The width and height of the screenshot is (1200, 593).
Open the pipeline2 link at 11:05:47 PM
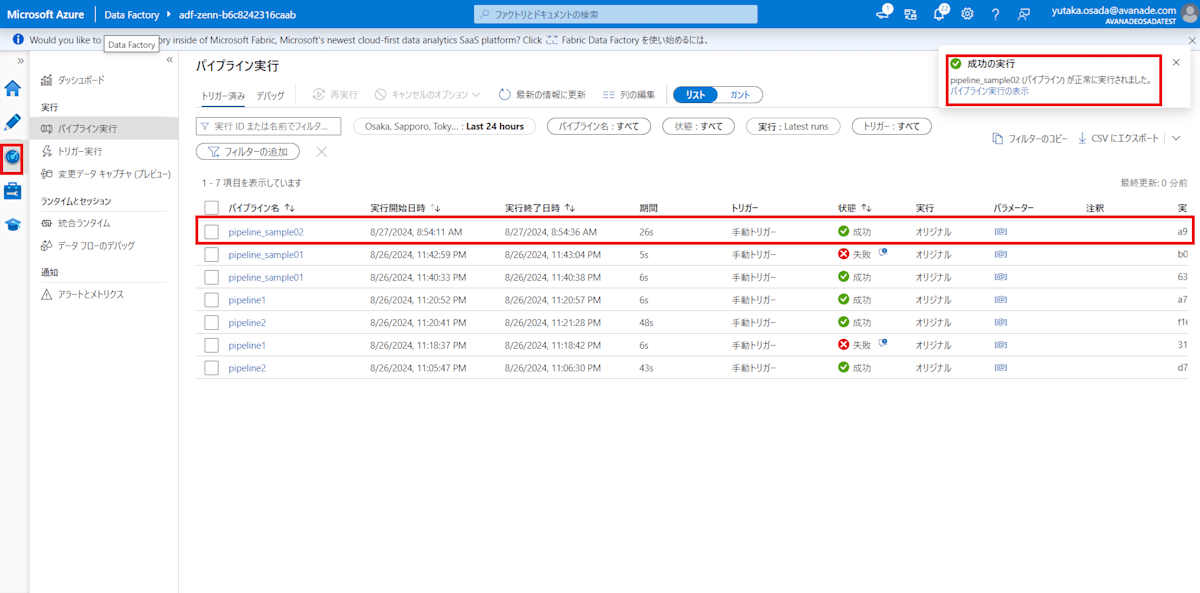coord(247,368)
